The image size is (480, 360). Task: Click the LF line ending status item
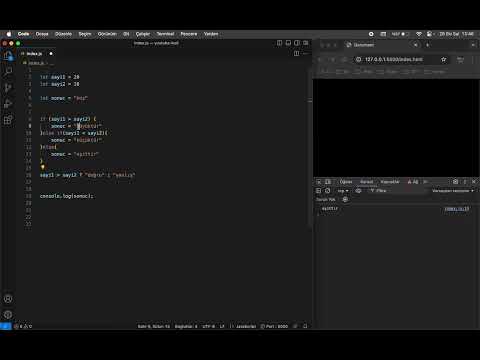click(x=222, y=326)
